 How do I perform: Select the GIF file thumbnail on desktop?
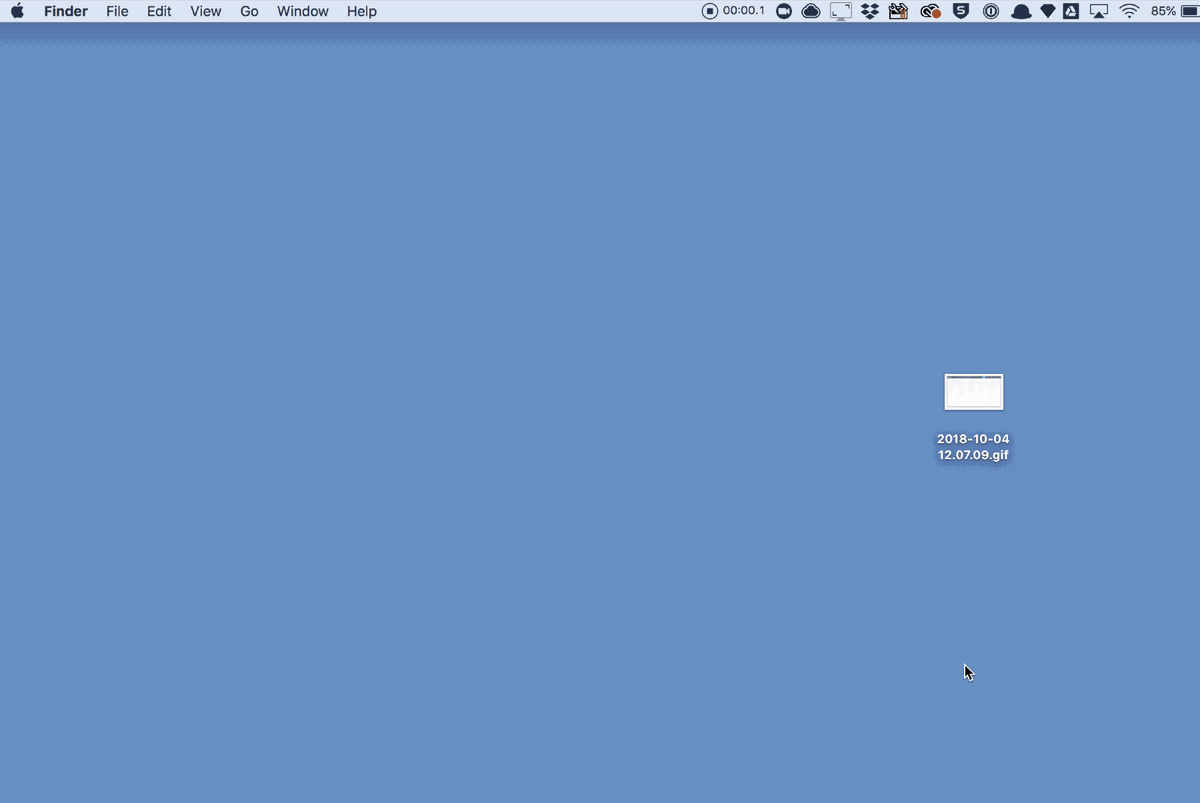pyautogui.click(x=974, y=392)
